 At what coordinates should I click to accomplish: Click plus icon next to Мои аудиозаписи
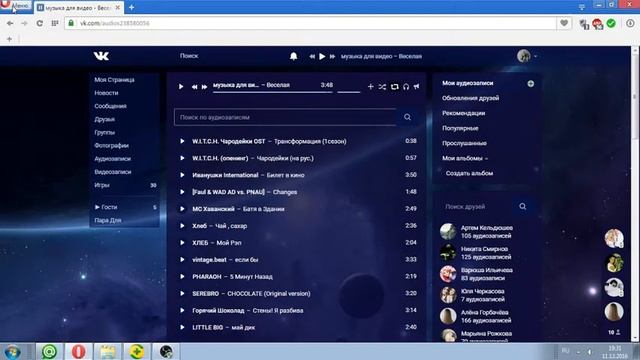(x=531, y=84)
